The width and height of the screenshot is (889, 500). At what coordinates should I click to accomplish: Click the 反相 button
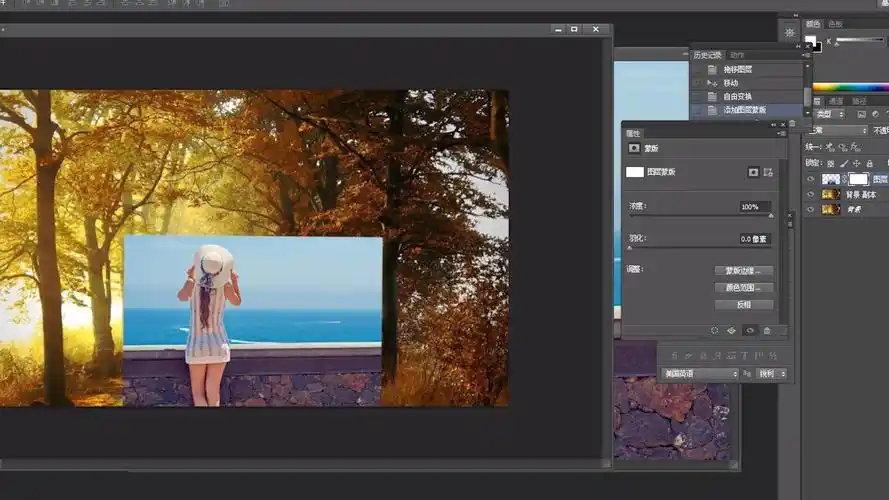tap(743, 305)
